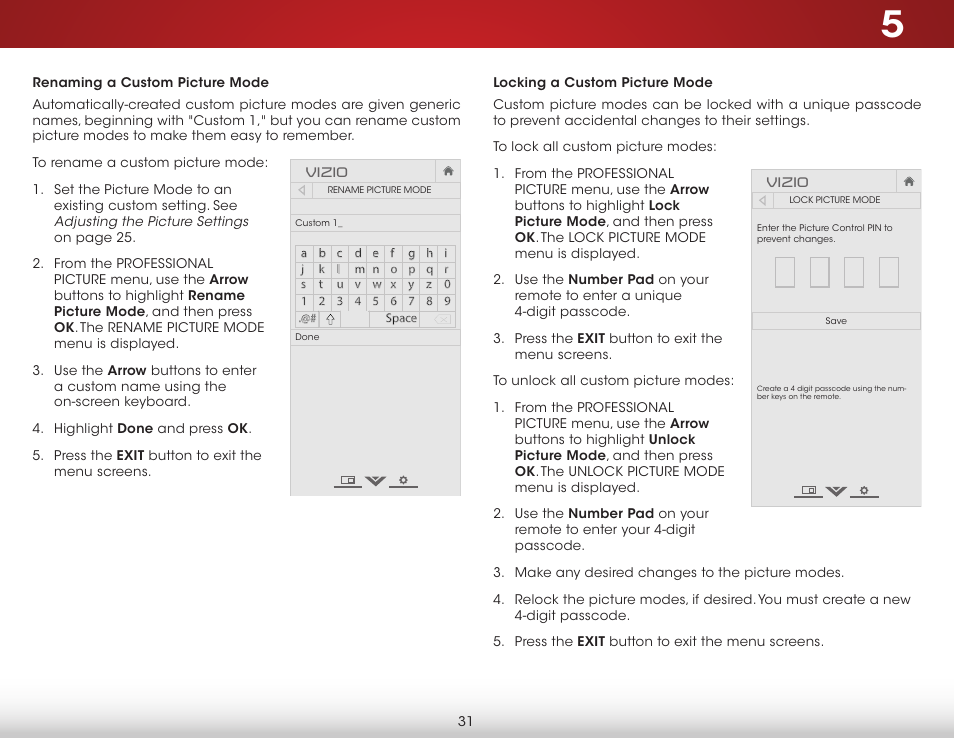Screen dimensions: 954x738
Task: Select the third PIN digit box
Action: 854,272
